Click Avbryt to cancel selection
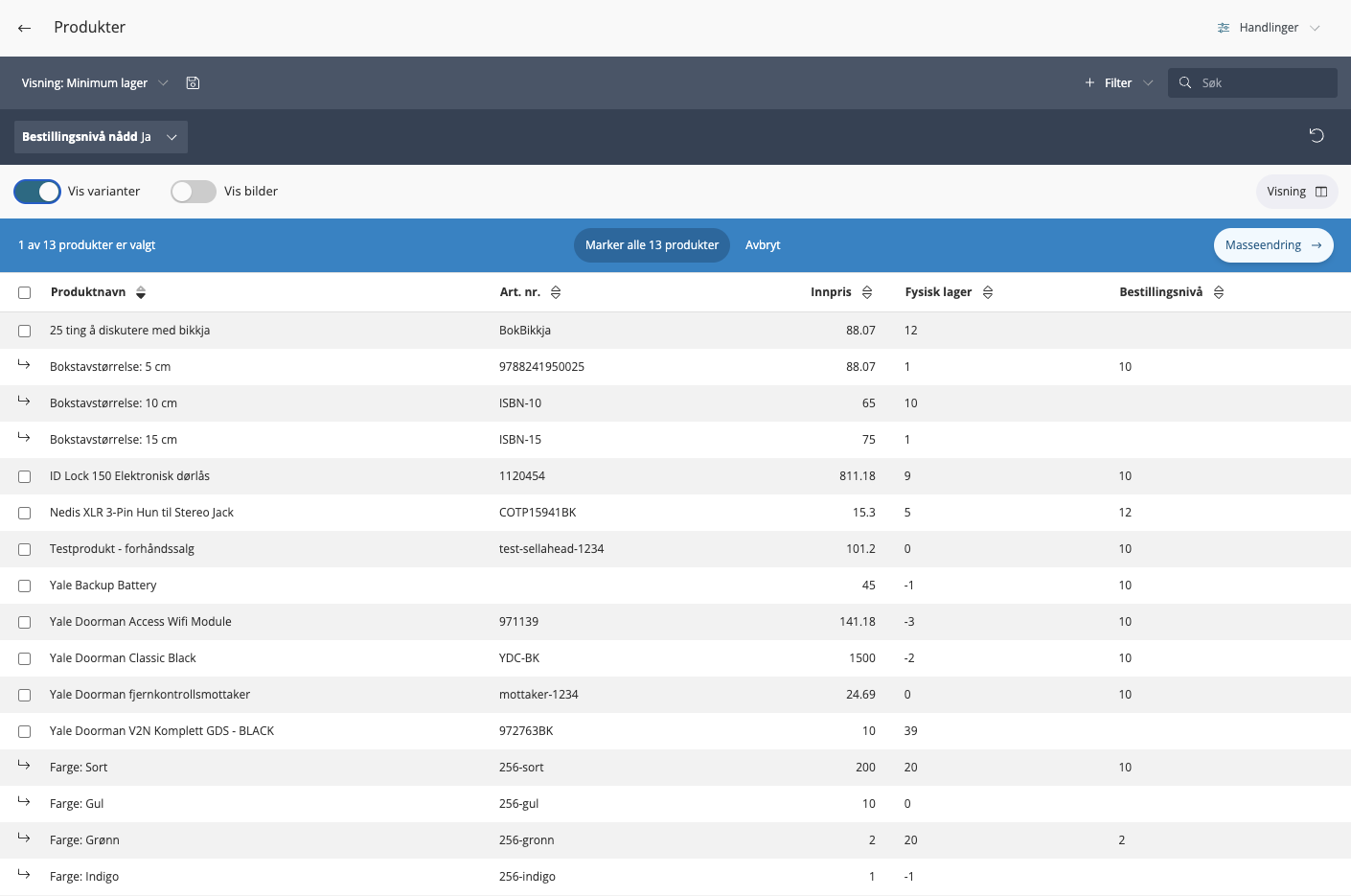1351x896 pixels. click(x=763, y=245)
